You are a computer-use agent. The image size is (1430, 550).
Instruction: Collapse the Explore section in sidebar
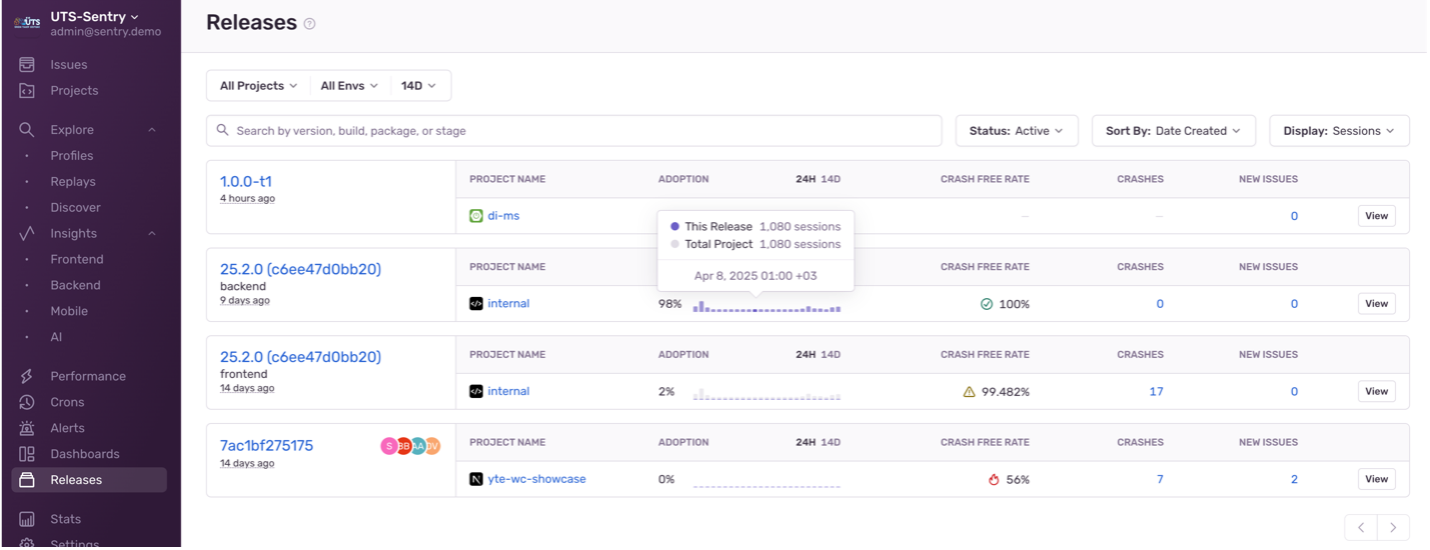click(152, 130)
